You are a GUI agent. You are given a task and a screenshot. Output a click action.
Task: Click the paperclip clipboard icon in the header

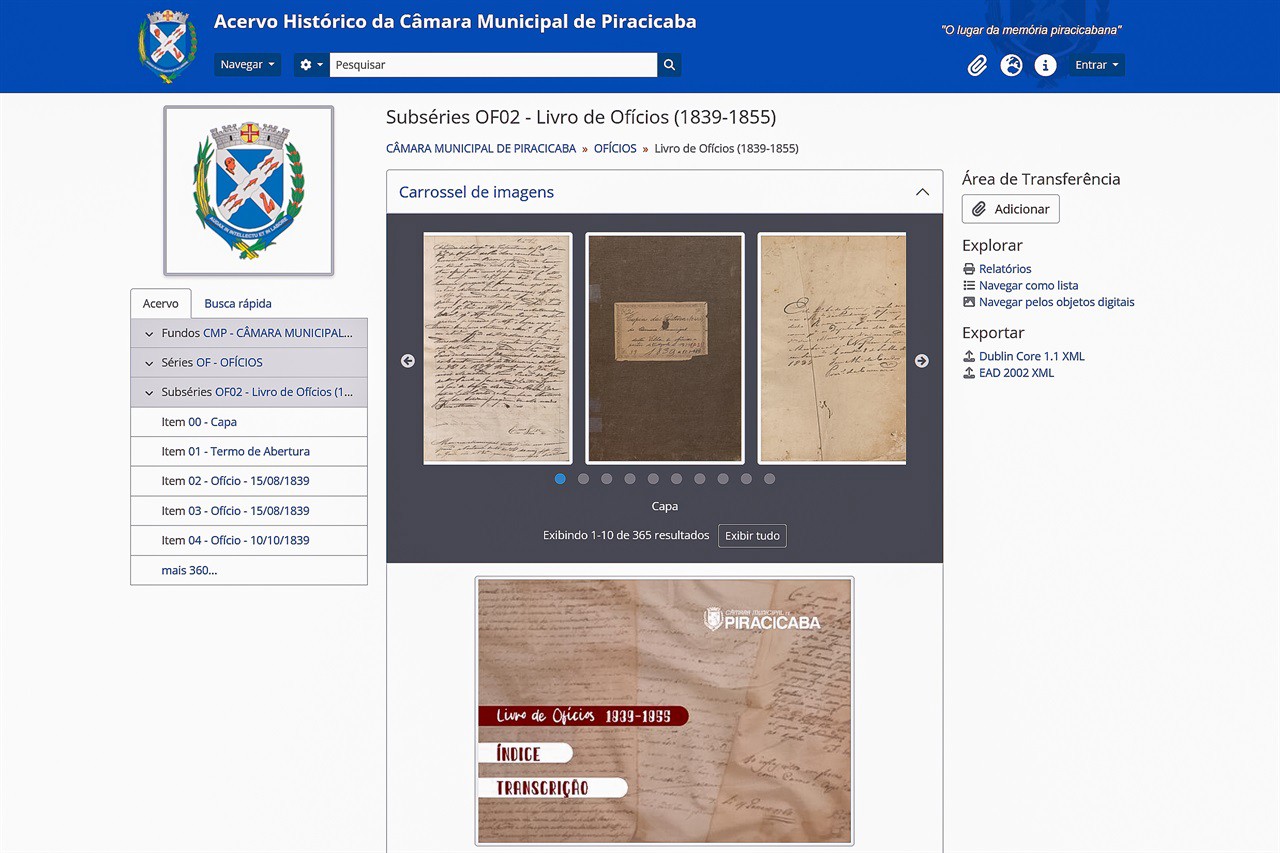click(x=977, y=64)
